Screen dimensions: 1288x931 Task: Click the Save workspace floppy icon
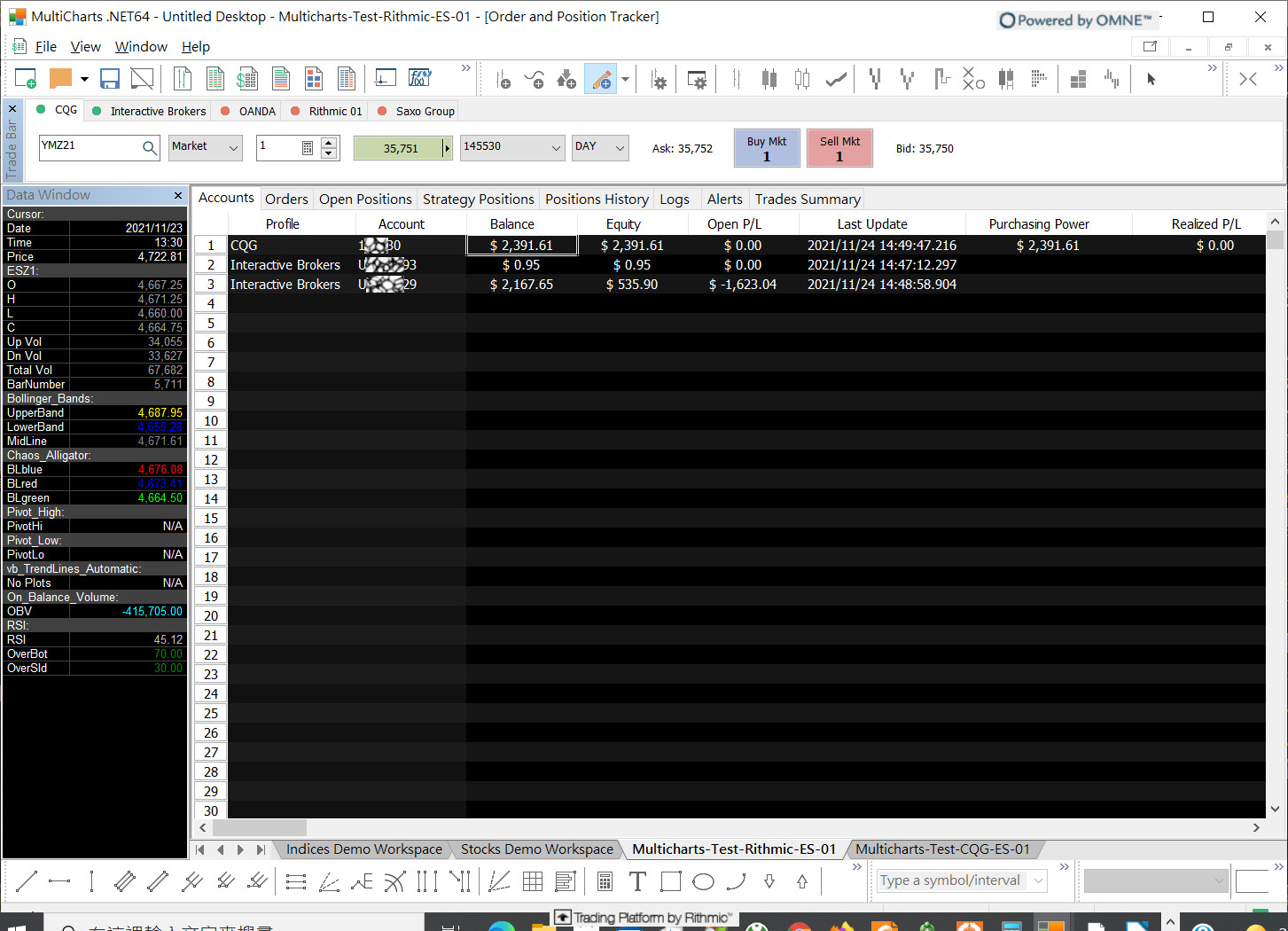pyautogui.click(x=110, y=79)
